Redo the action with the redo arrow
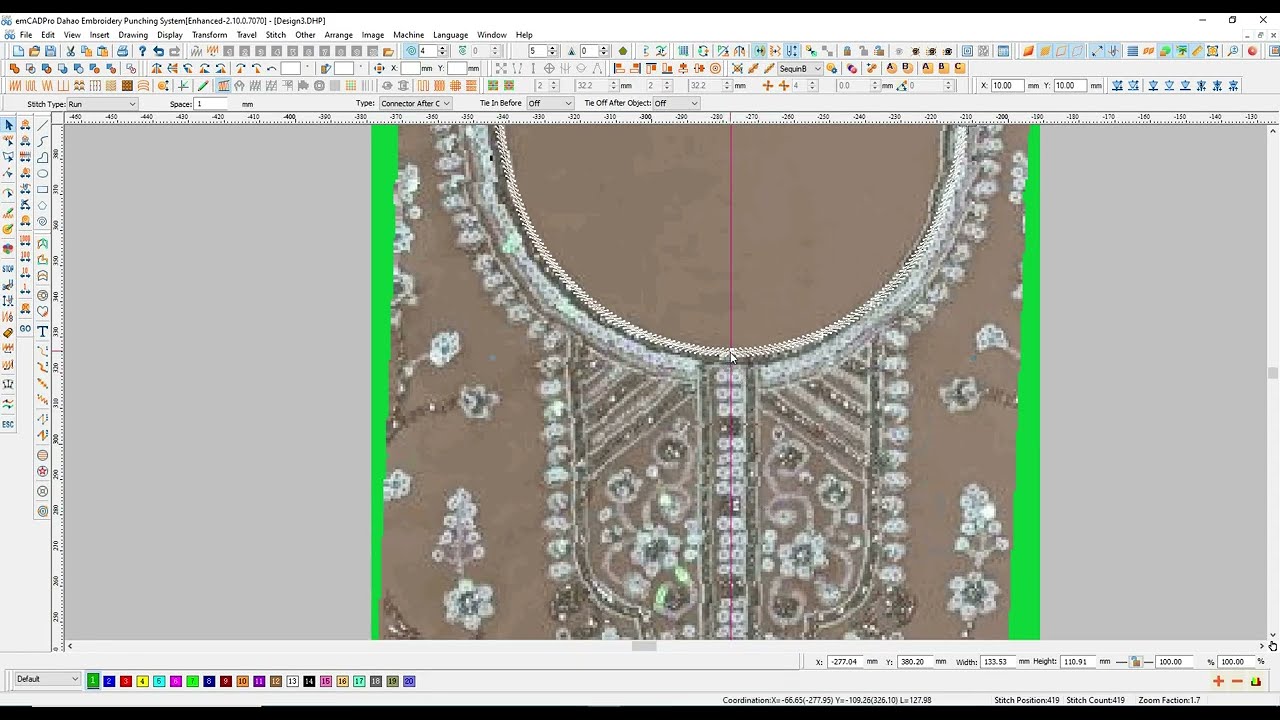 point(174,51)
